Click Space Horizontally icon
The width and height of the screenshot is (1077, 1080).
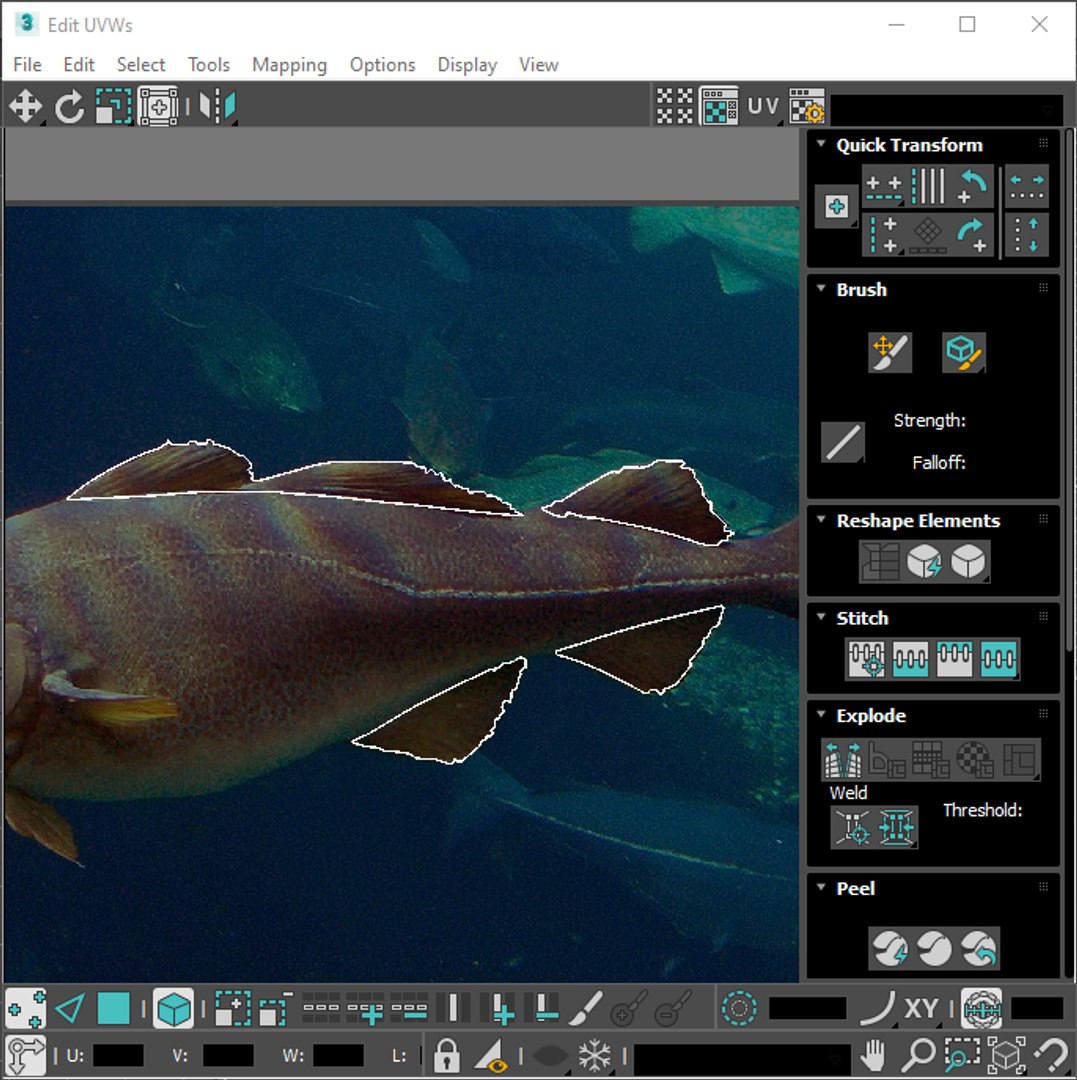pos(1027,187)
